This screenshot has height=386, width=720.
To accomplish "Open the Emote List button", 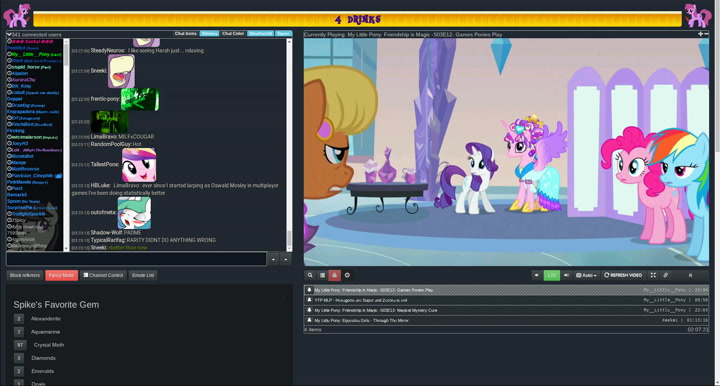I will (x=143, y=275).
